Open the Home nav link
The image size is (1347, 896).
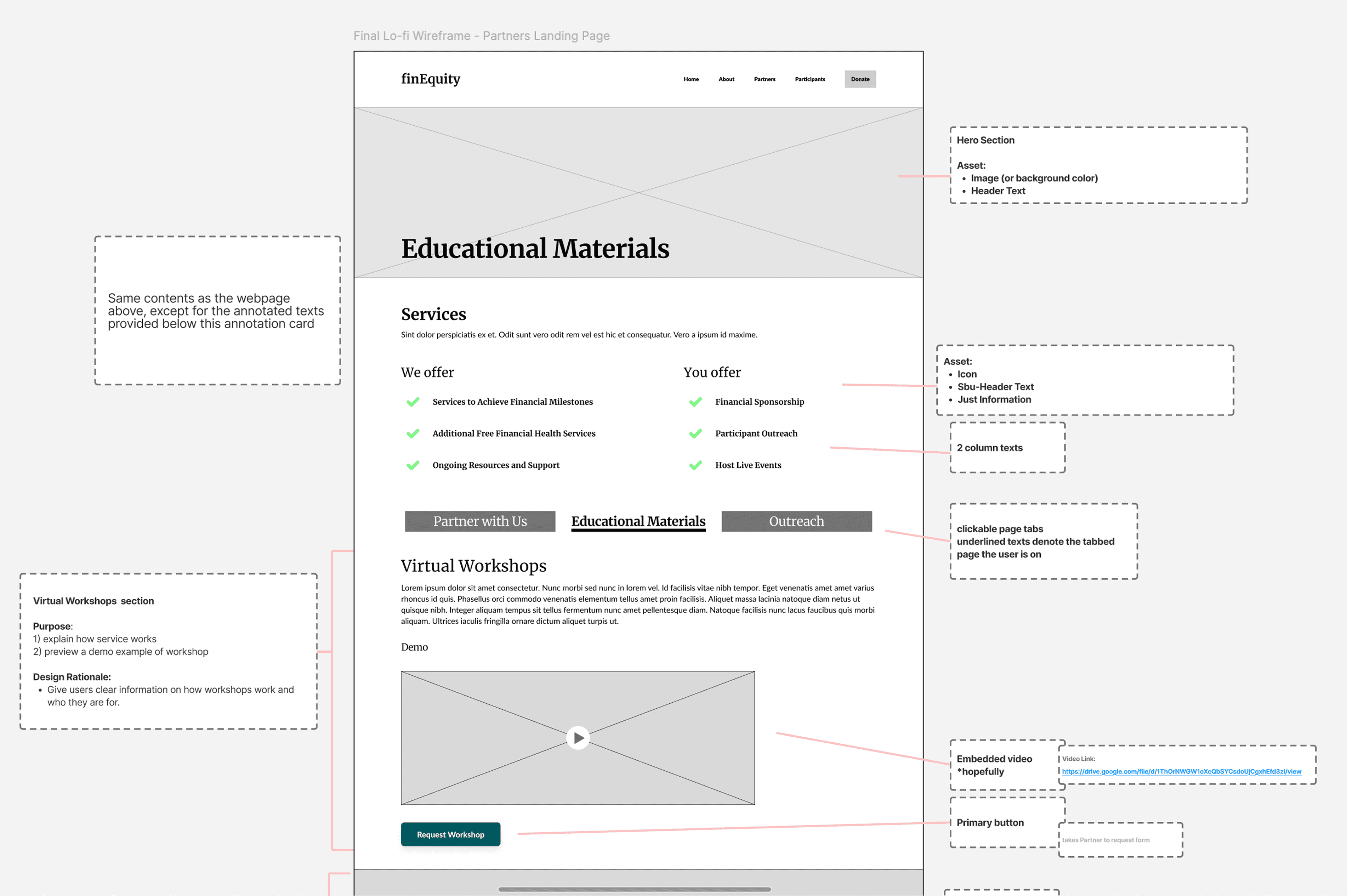pyautogui.click(x=690, y=79)
